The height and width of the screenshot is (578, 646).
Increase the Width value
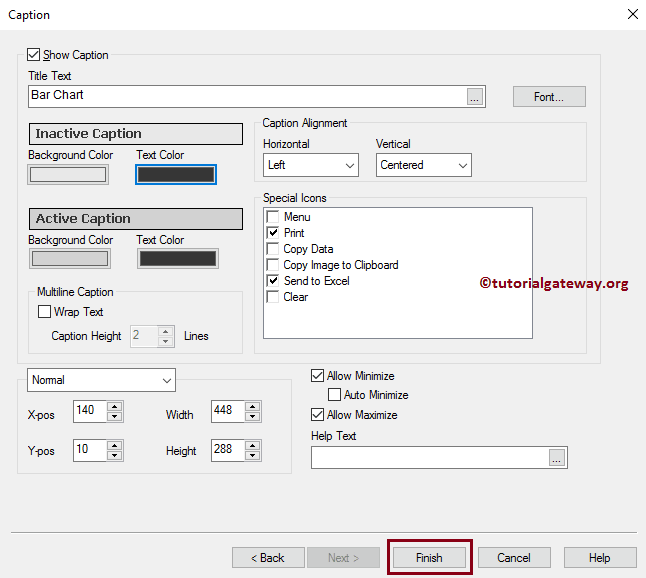tap(253, 406)
